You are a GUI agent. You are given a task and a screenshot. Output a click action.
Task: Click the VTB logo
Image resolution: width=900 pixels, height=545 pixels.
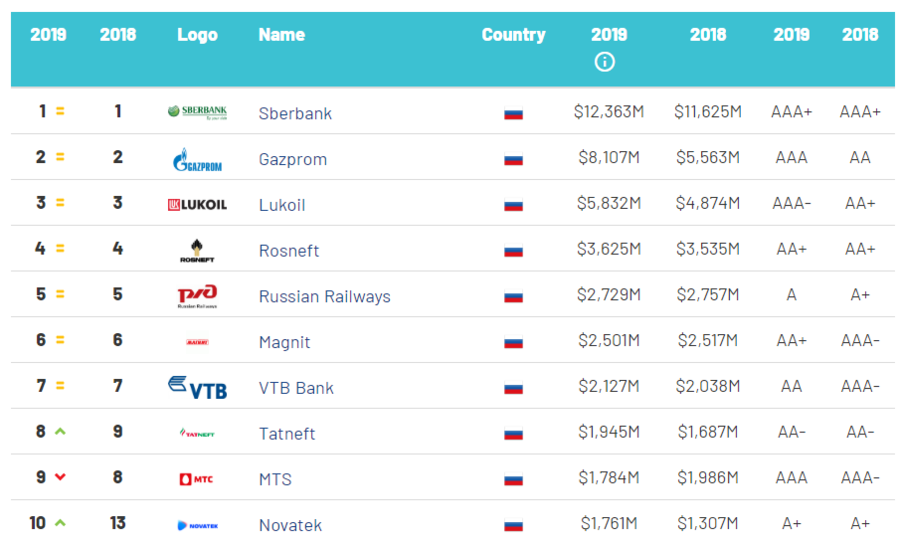tap(197, 387)
